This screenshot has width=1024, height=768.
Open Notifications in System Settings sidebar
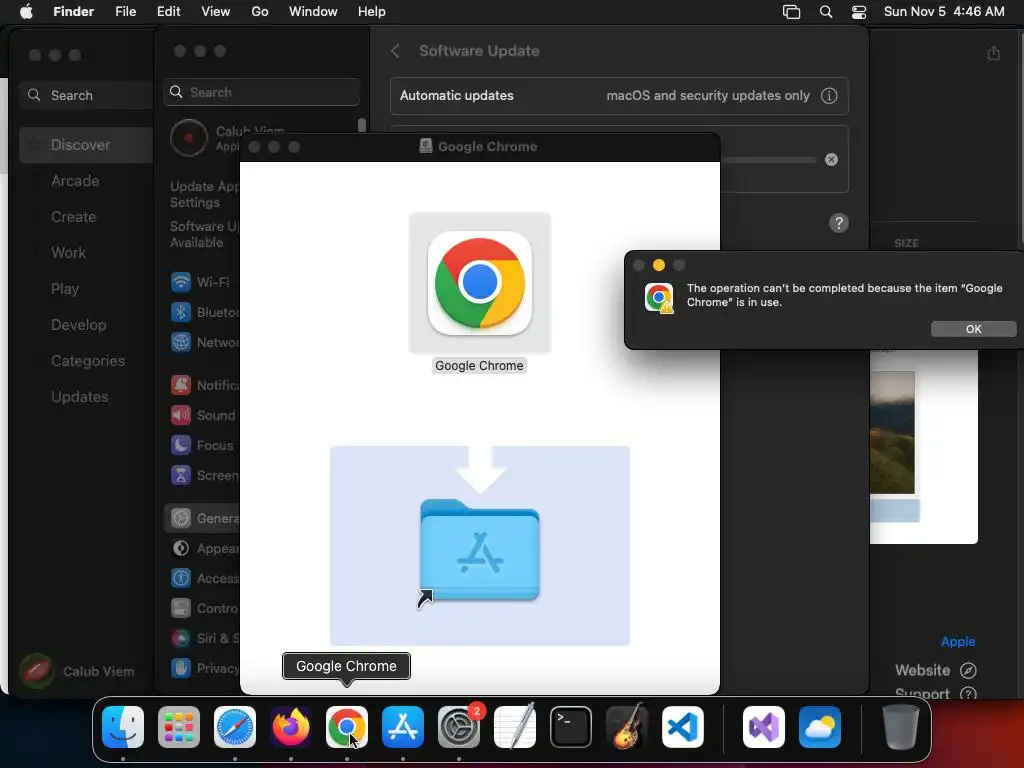[202, 385]
